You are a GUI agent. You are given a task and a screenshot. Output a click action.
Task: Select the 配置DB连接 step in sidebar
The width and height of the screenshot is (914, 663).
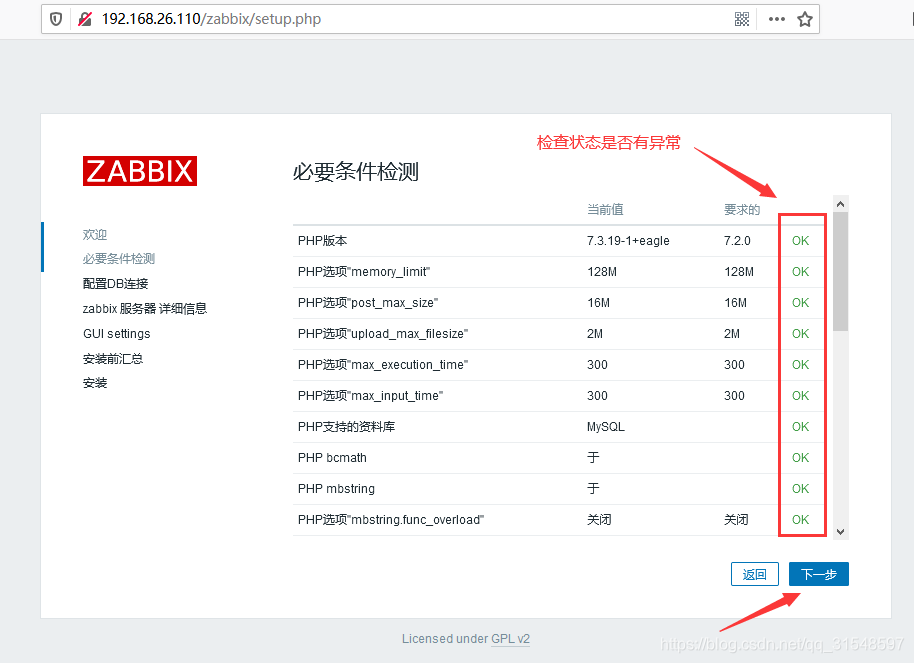click(115, 283)
